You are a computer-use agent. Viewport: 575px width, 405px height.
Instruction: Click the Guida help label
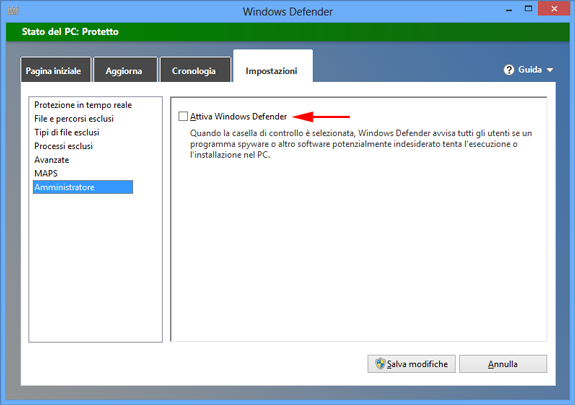click(x=530, y=70)
